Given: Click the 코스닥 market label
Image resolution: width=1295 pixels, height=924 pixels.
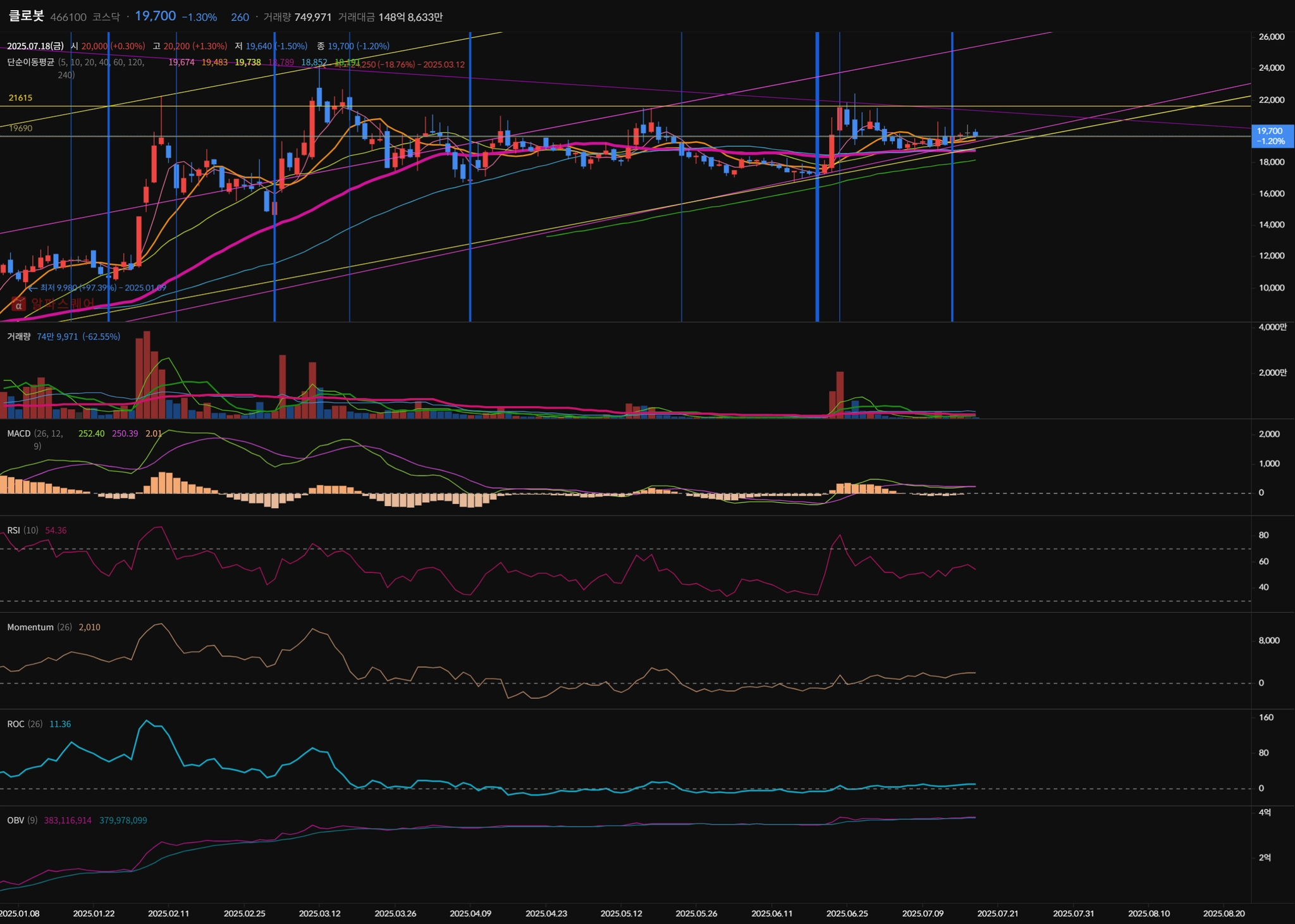Looking at the screenshot, I should tap(106, 17).
